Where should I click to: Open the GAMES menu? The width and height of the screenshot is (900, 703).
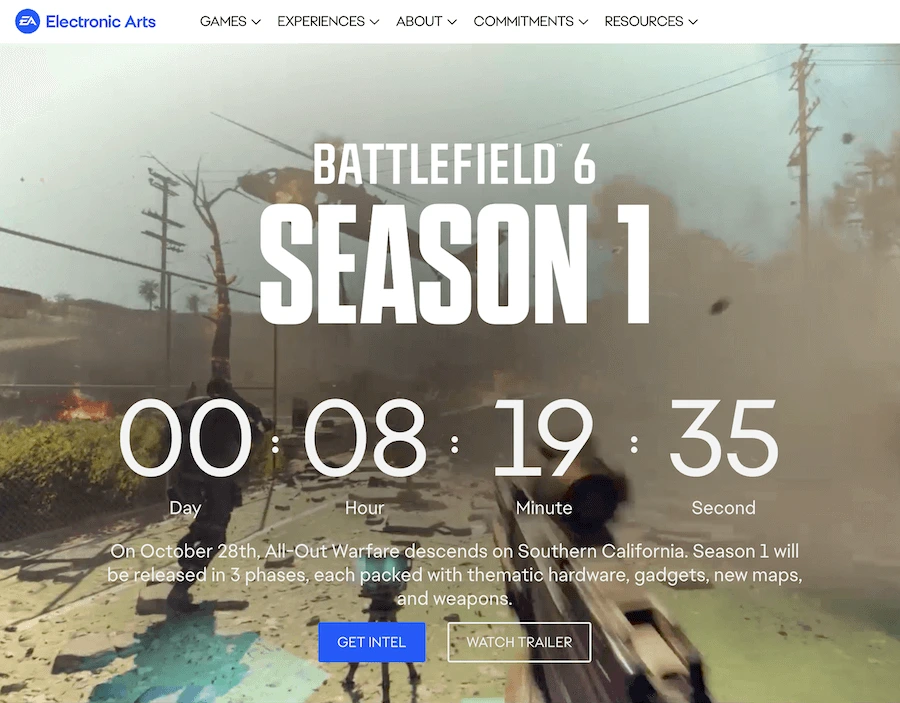(223, 21)
